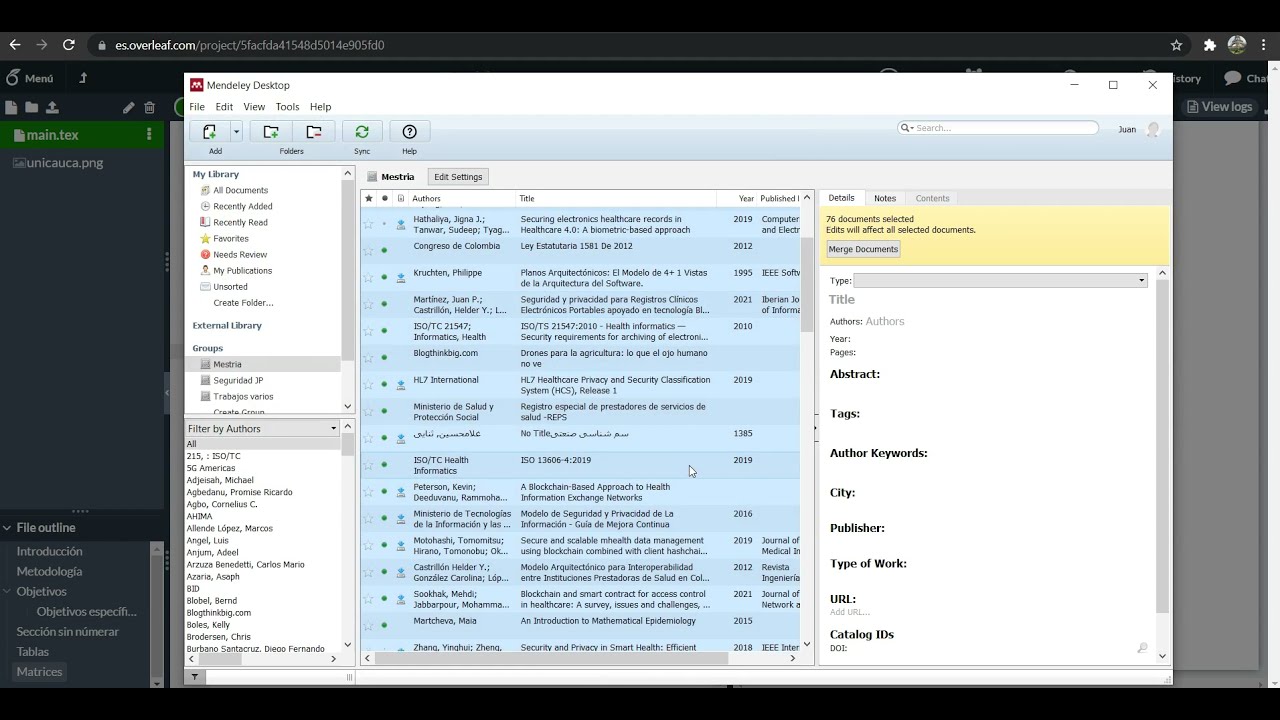This screenshot has width=1280, height=720.
Task: Click Create Folder... in the library
Action: point(243,302)
